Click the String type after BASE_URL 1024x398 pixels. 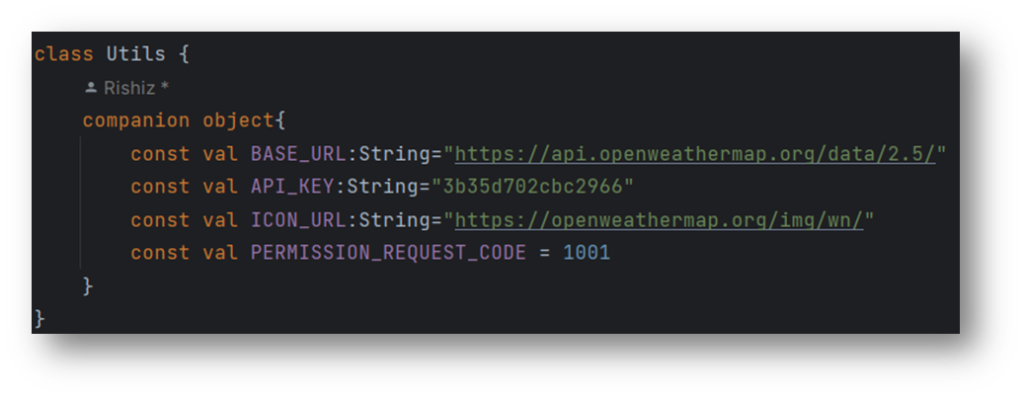click(394, 154)
